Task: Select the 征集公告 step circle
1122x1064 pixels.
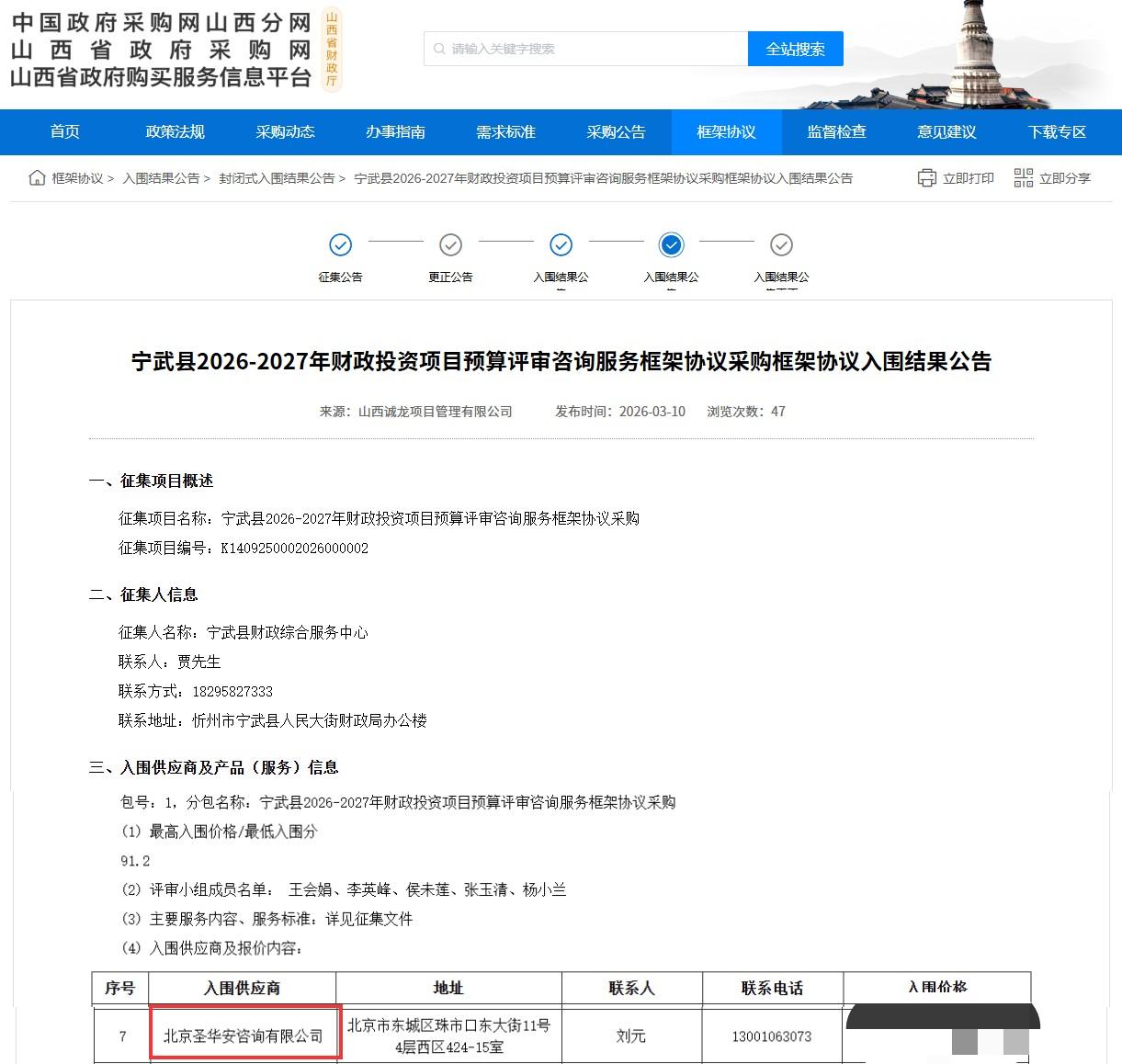Action: (340, 245)
